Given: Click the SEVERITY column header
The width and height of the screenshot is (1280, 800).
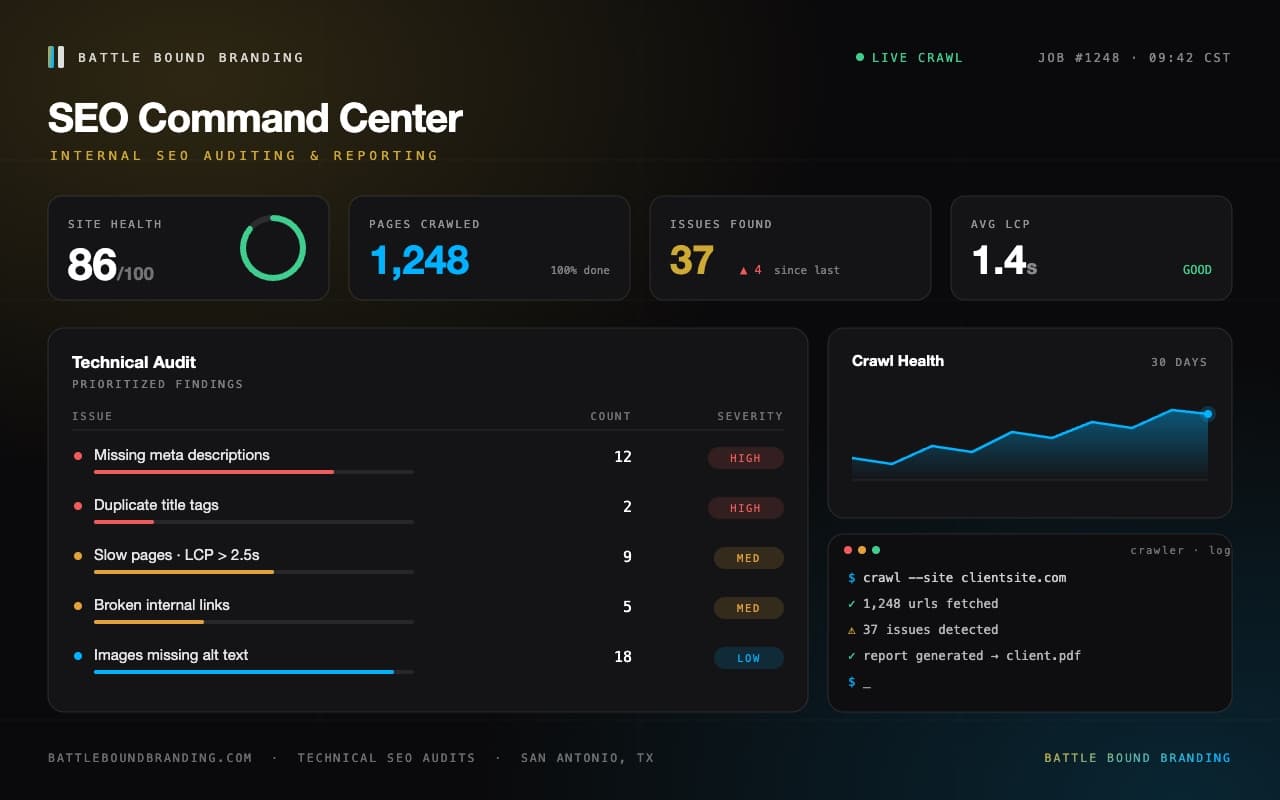Looking at the screenshot, I should [x=750, y=416].
